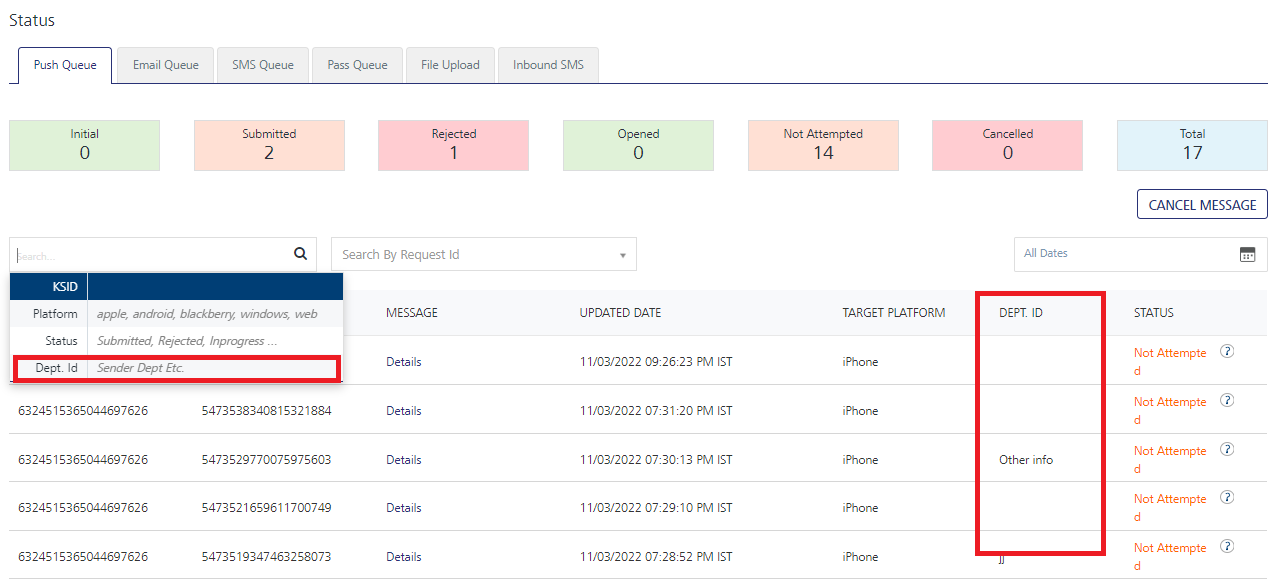Click help icon for 07:30:13 PM row
This screenshot has width=1279, height=583.
tap(1227, 449)
